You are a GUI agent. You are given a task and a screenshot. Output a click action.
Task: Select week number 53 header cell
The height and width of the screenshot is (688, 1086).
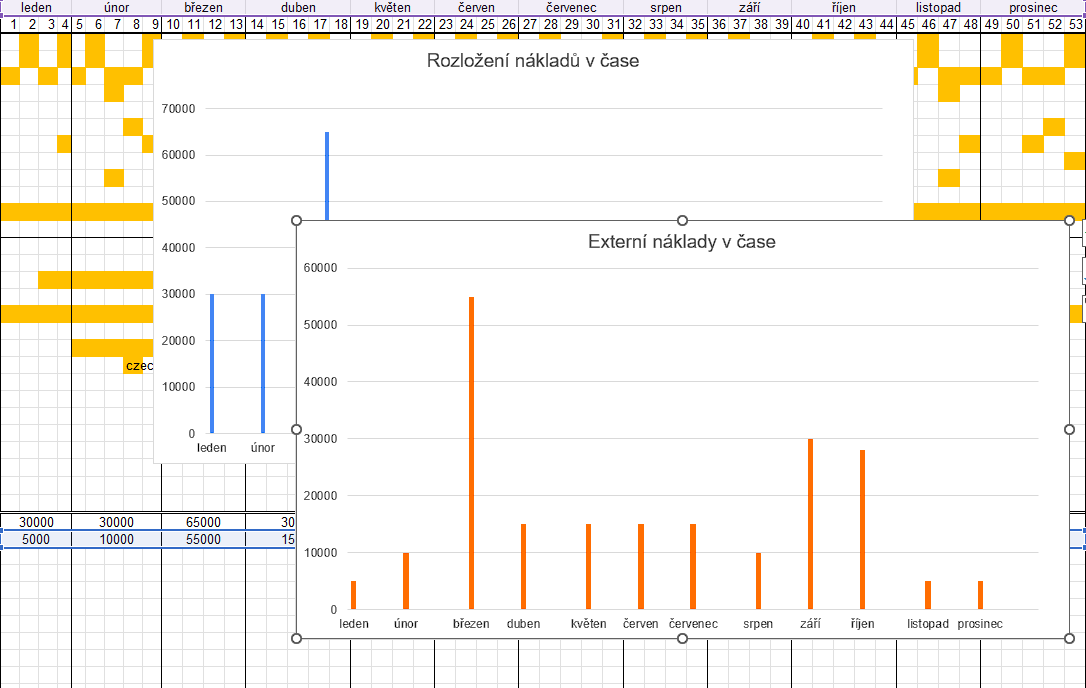(1075, 24)
